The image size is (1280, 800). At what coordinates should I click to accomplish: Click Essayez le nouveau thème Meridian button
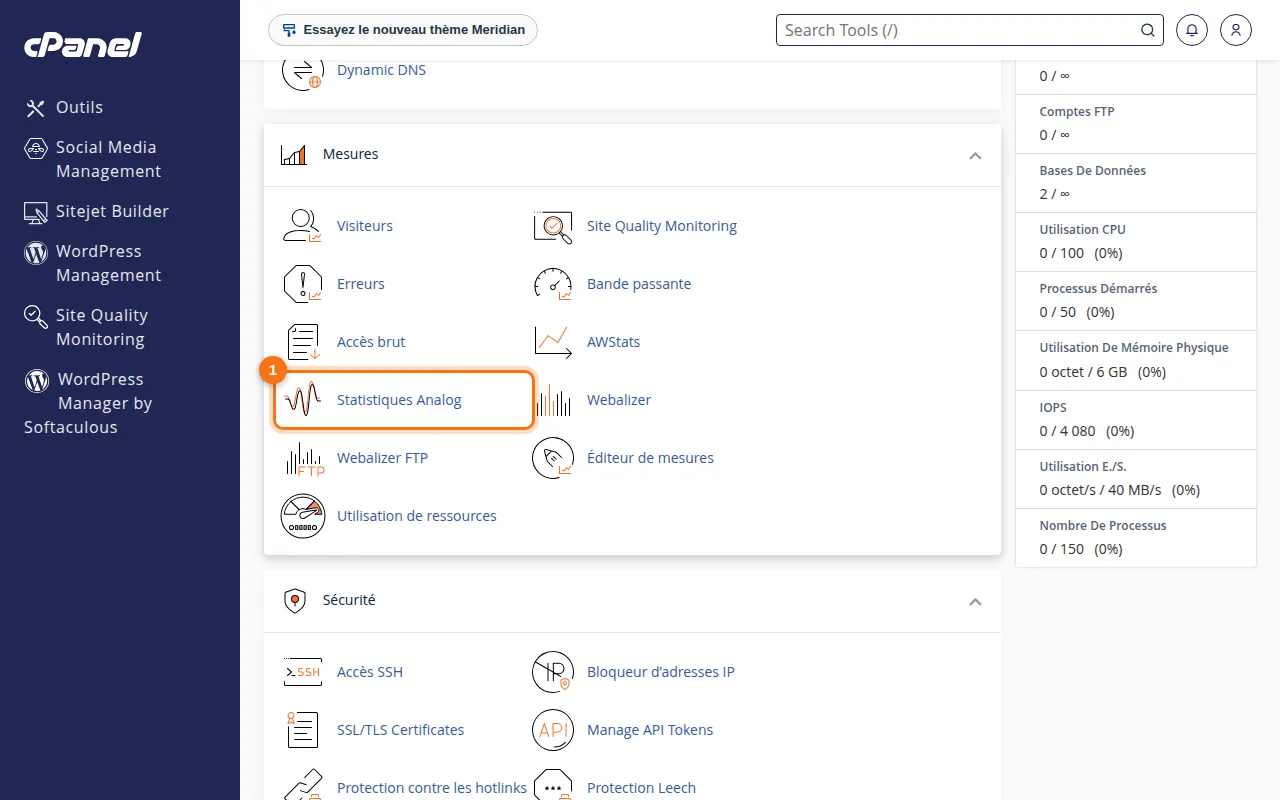pos(403,30)
